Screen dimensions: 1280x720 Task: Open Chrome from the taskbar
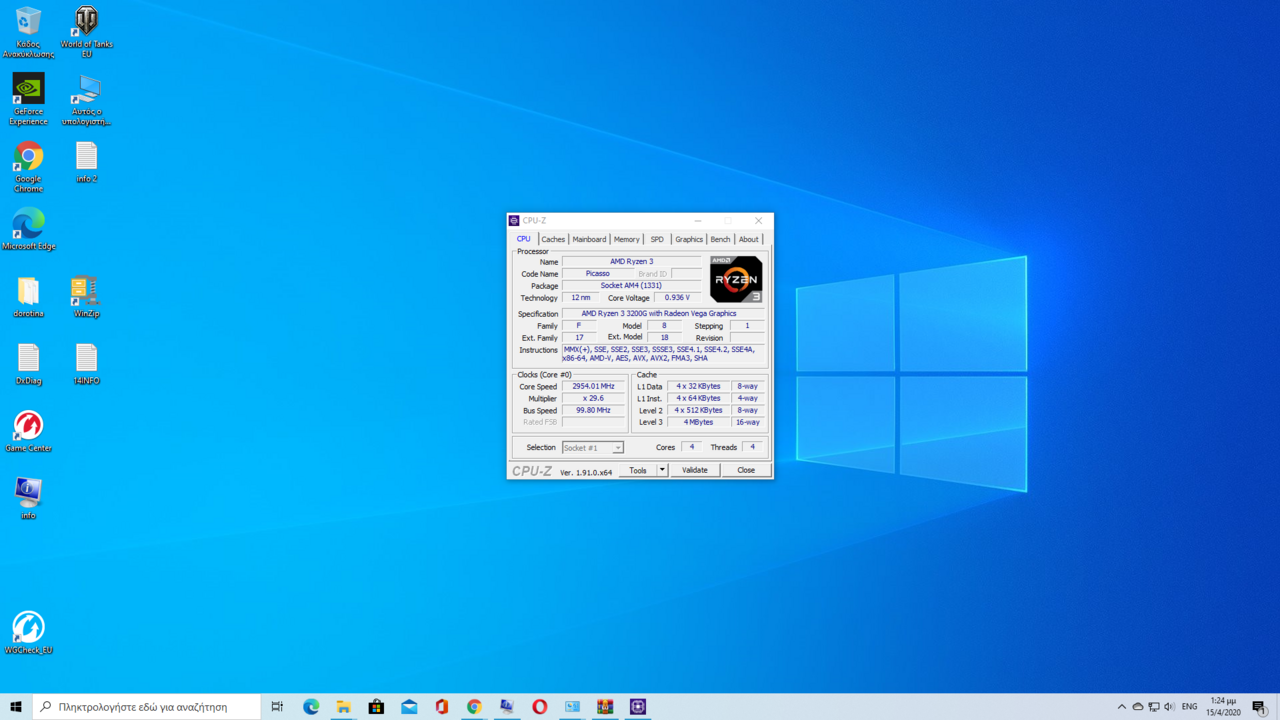[474, 707]
